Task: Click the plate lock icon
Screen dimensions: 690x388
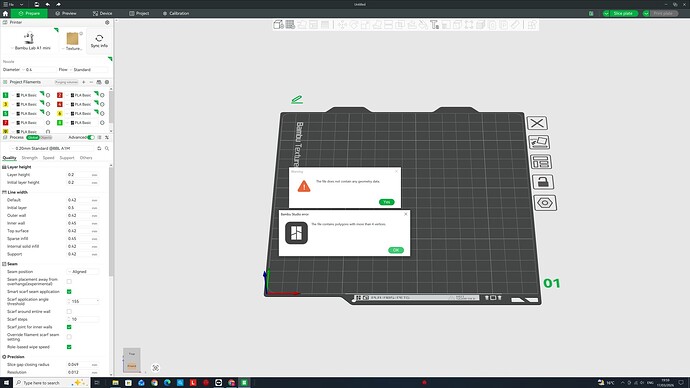Action: [x=543, y=182]
